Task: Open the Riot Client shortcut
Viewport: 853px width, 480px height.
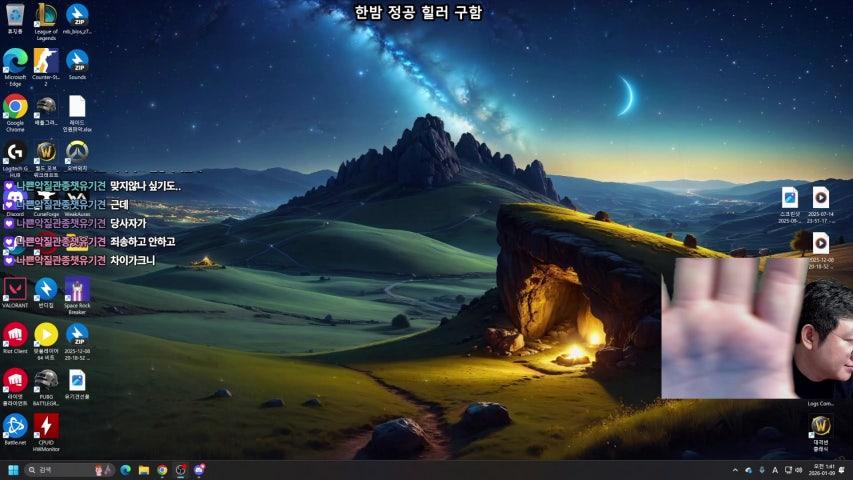Action: [15, 339]
